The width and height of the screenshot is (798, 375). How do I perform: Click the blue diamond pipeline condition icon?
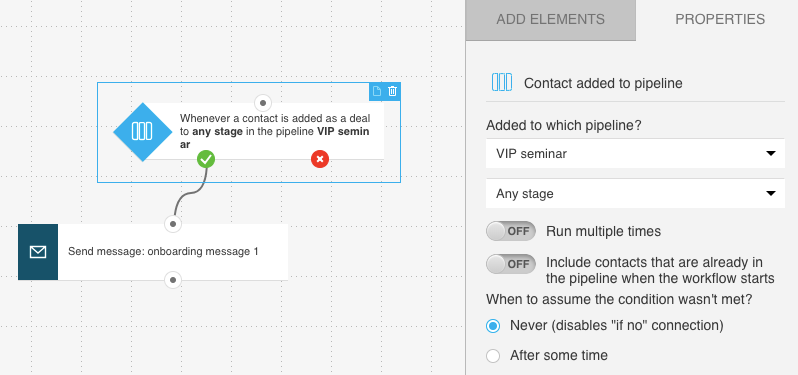[142, 131]
